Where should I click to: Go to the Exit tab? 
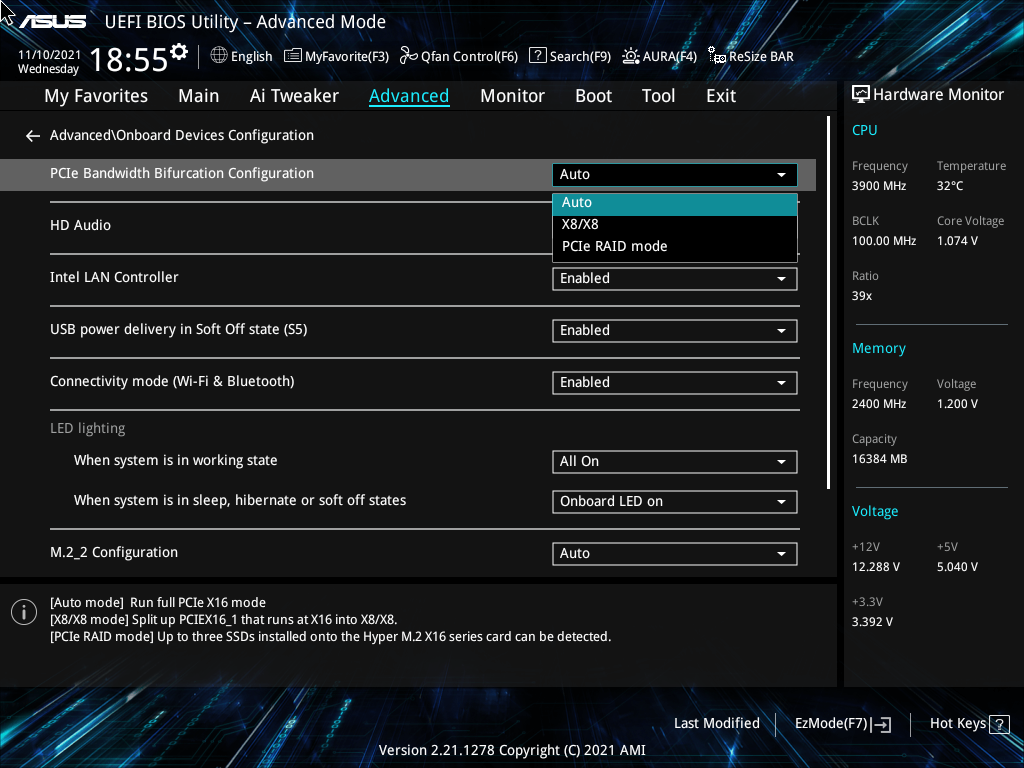tap(721, 96)
